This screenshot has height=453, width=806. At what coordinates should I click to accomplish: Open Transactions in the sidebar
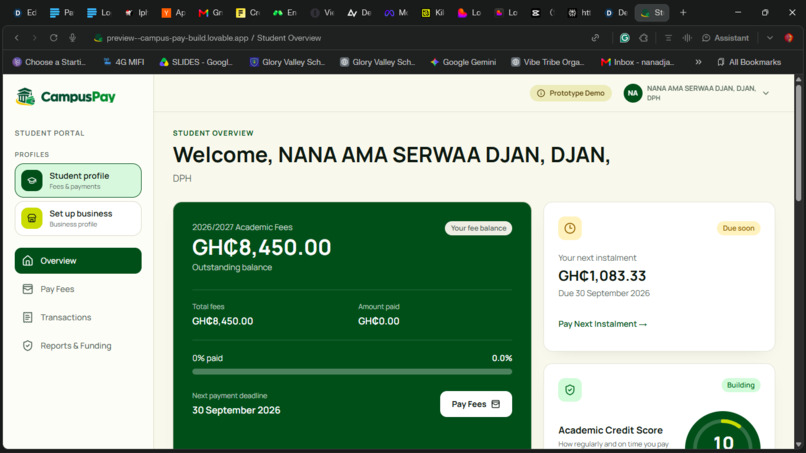[78, 317]
